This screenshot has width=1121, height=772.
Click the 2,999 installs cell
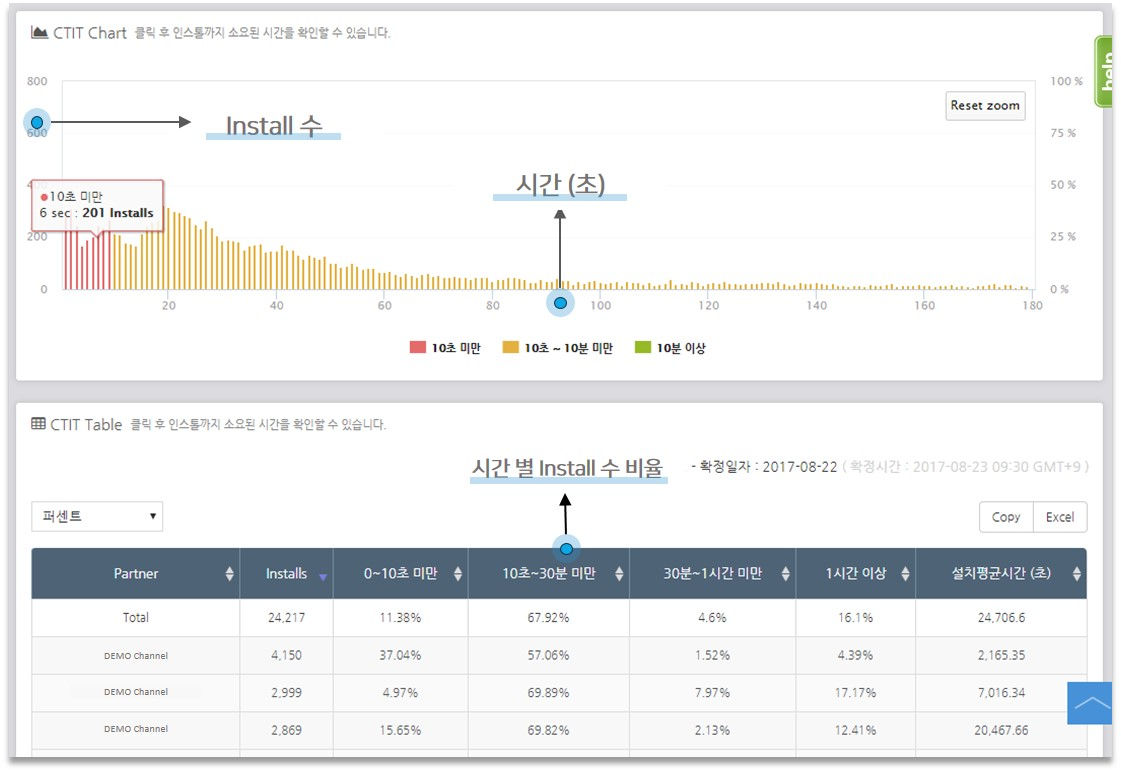[287, 693]
